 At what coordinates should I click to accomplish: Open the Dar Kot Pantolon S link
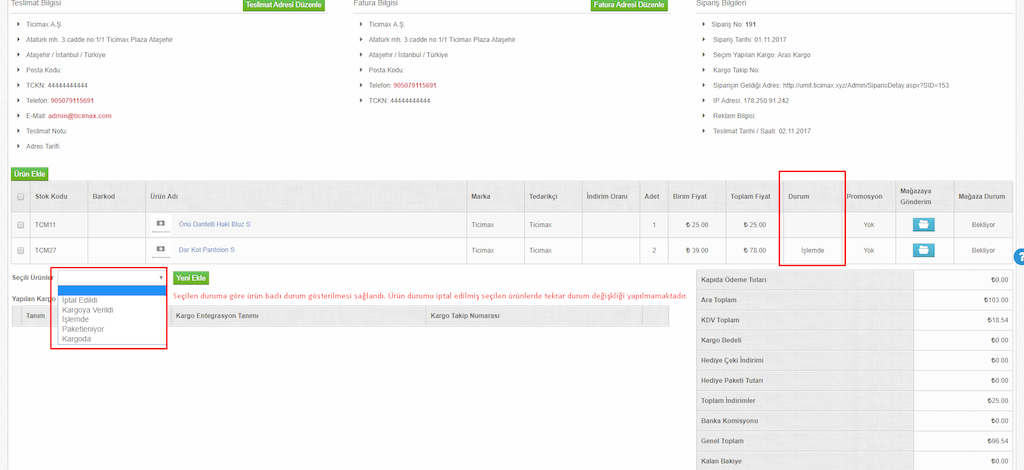point(206,250)
